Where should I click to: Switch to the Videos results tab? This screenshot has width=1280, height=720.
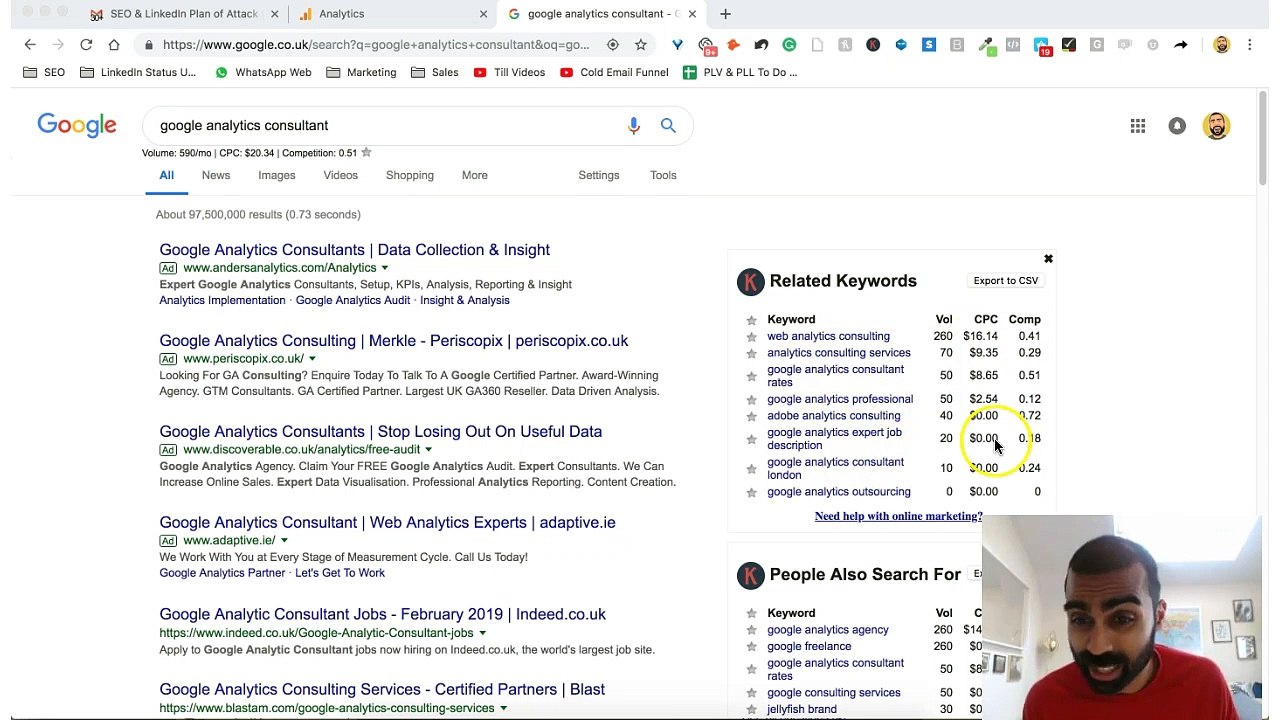(x=340, y=175)
